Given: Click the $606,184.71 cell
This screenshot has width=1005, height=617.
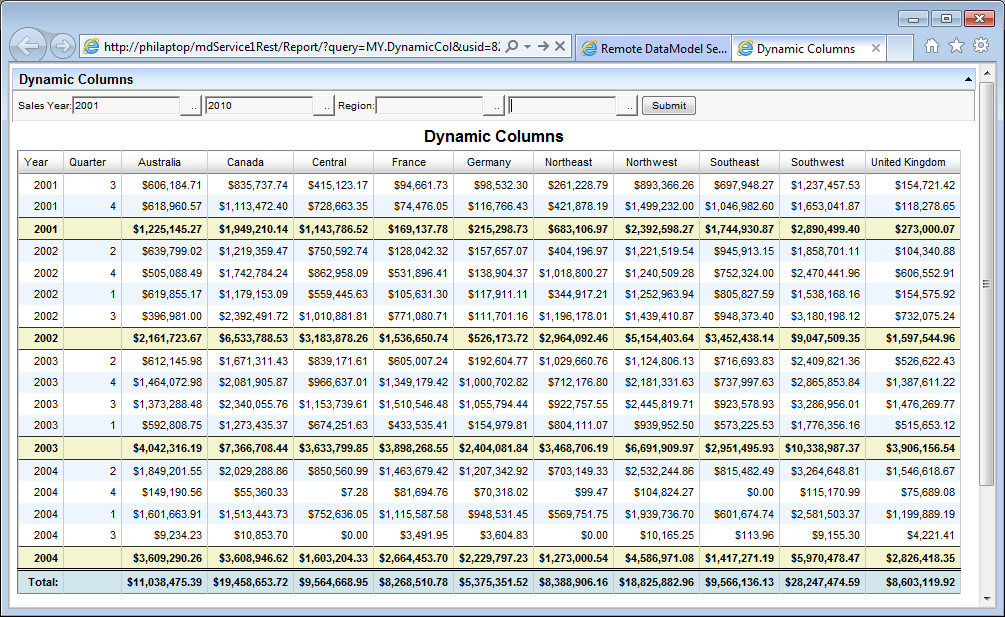Looking at the screenshot, I should [164, 185].
